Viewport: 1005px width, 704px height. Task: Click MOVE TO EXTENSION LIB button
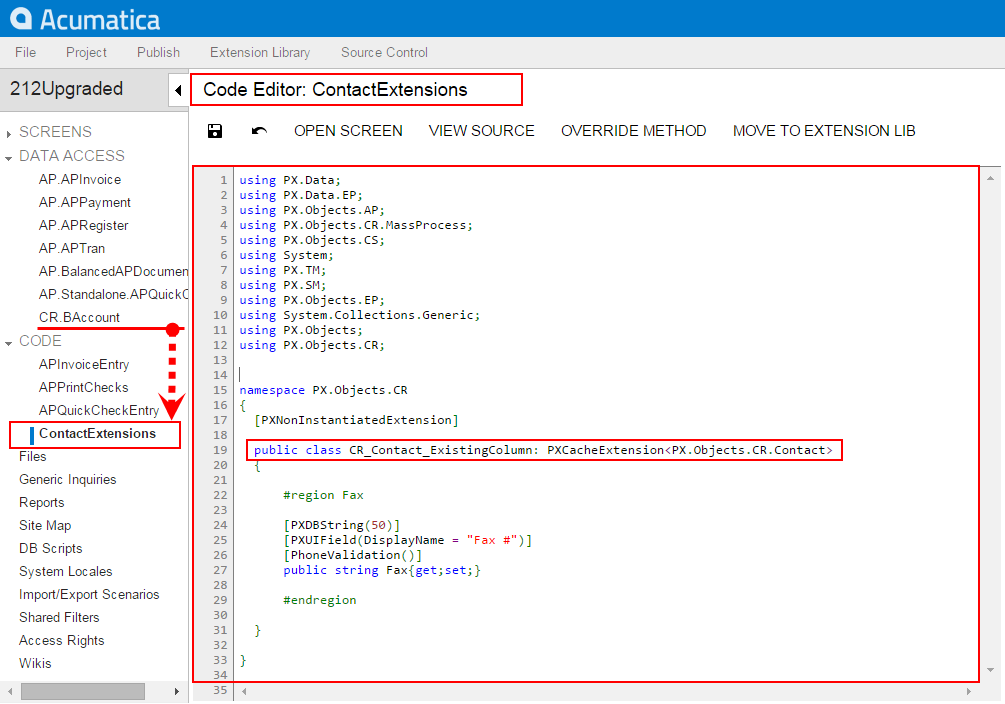(824, 131)
